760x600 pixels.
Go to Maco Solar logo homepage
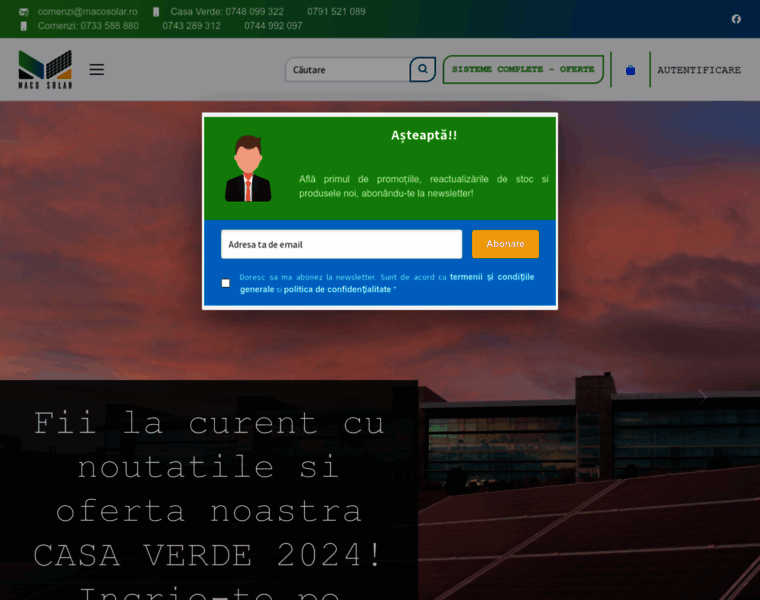[x=45, y=69]
